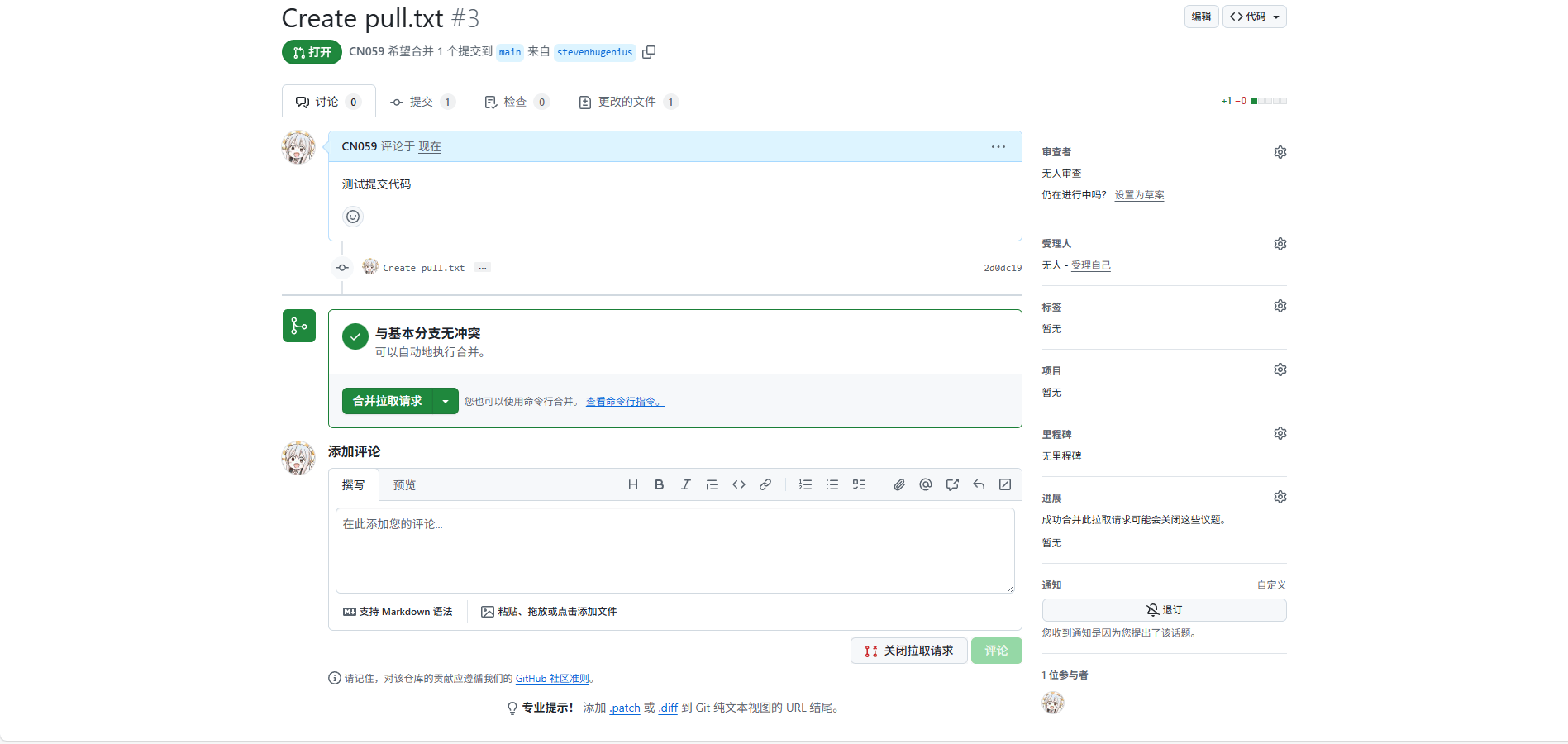Click the mention @ icon
The image size is (1568, 744).
pos(926,485)
